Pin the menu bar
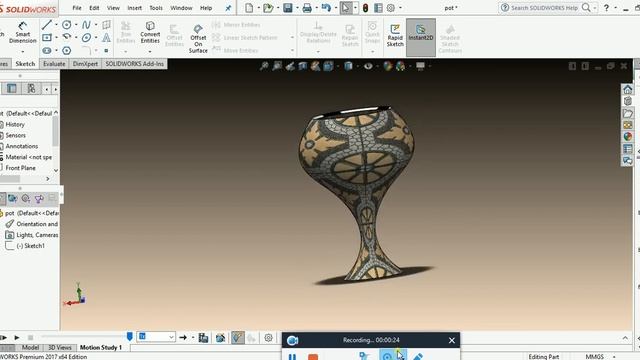Screen dimensions: 640x360 [x=228, y=8]
